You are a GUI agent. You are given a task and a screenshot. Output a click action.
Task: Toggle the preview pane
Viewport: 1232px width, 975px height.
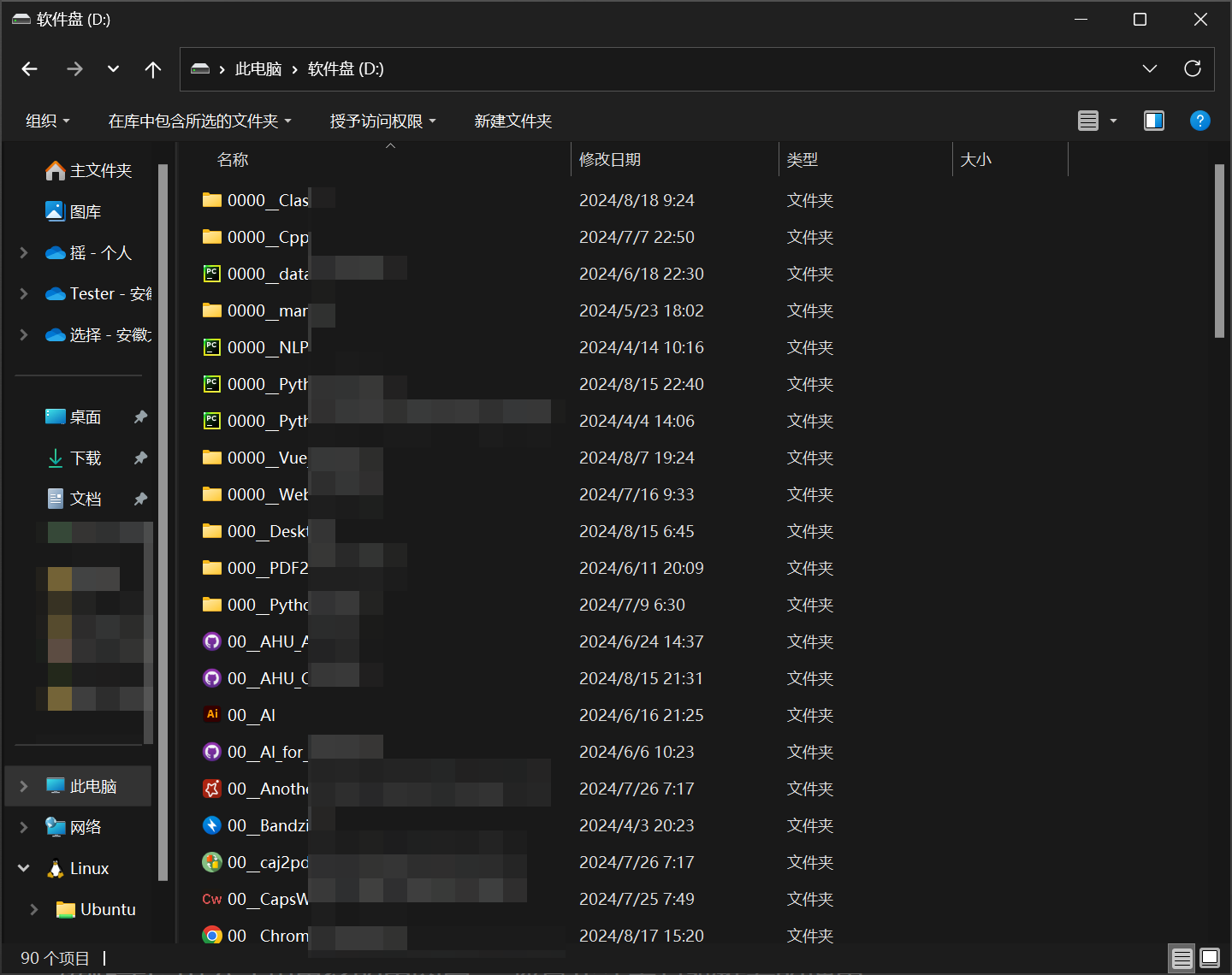[x=1154, y=121]
